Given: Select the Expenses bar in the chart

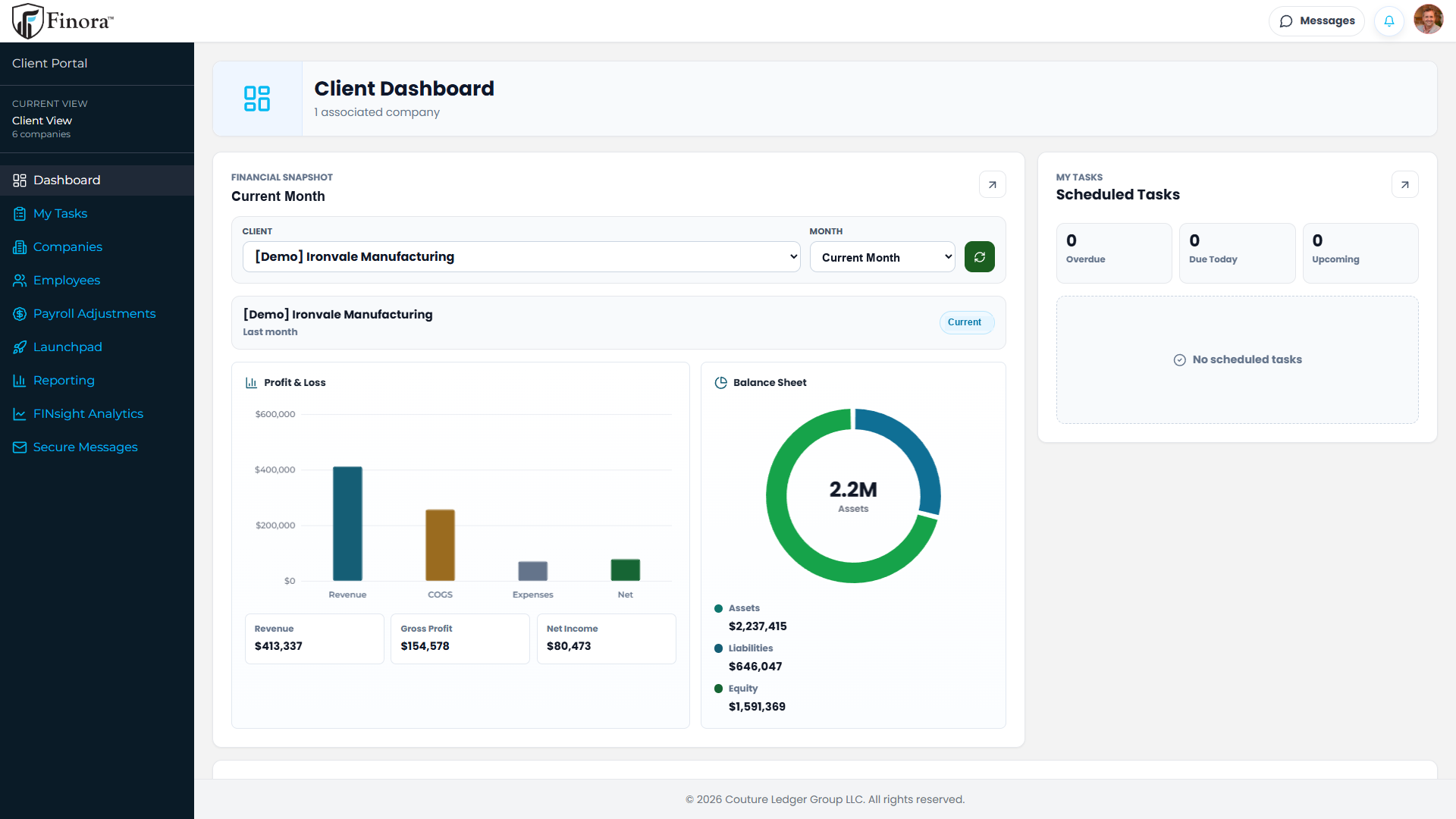Looking at the screenshot, I should [x=532, y=571].
